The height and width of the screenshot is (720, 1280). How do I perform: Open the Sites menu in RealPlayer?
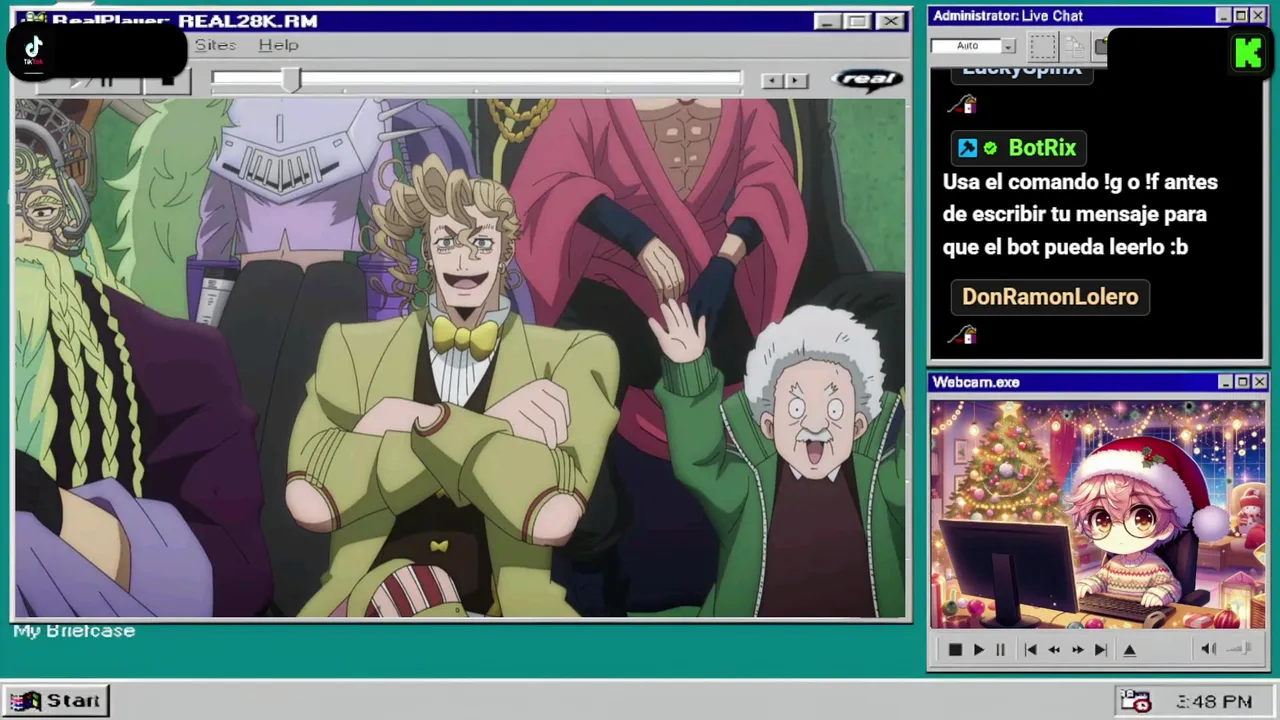tap(215, 45)
